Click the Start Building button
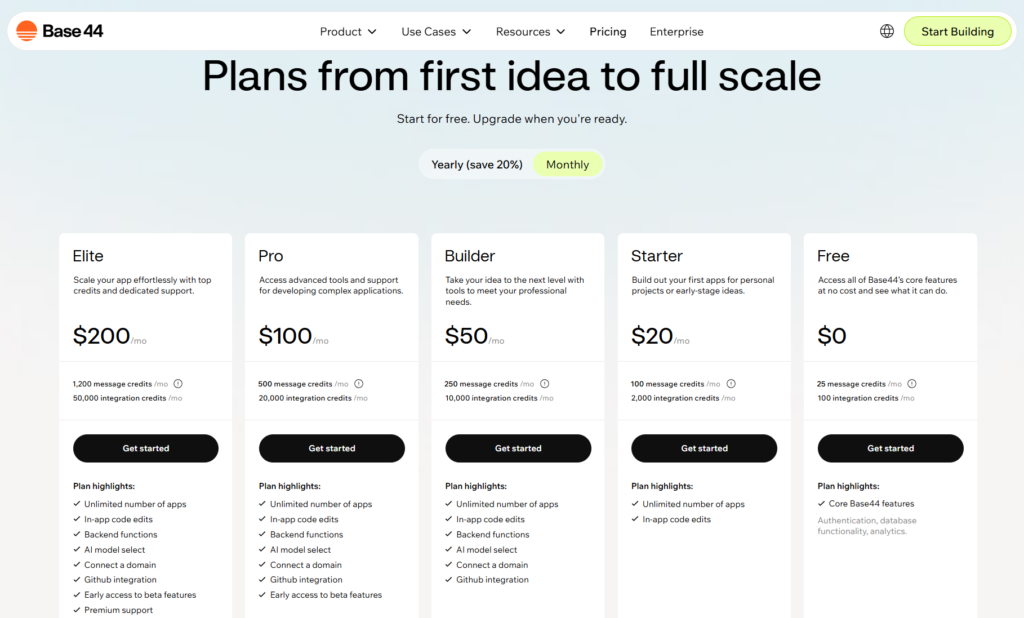The height and width of the screenshot is (618, 1024). pos(957,31)
